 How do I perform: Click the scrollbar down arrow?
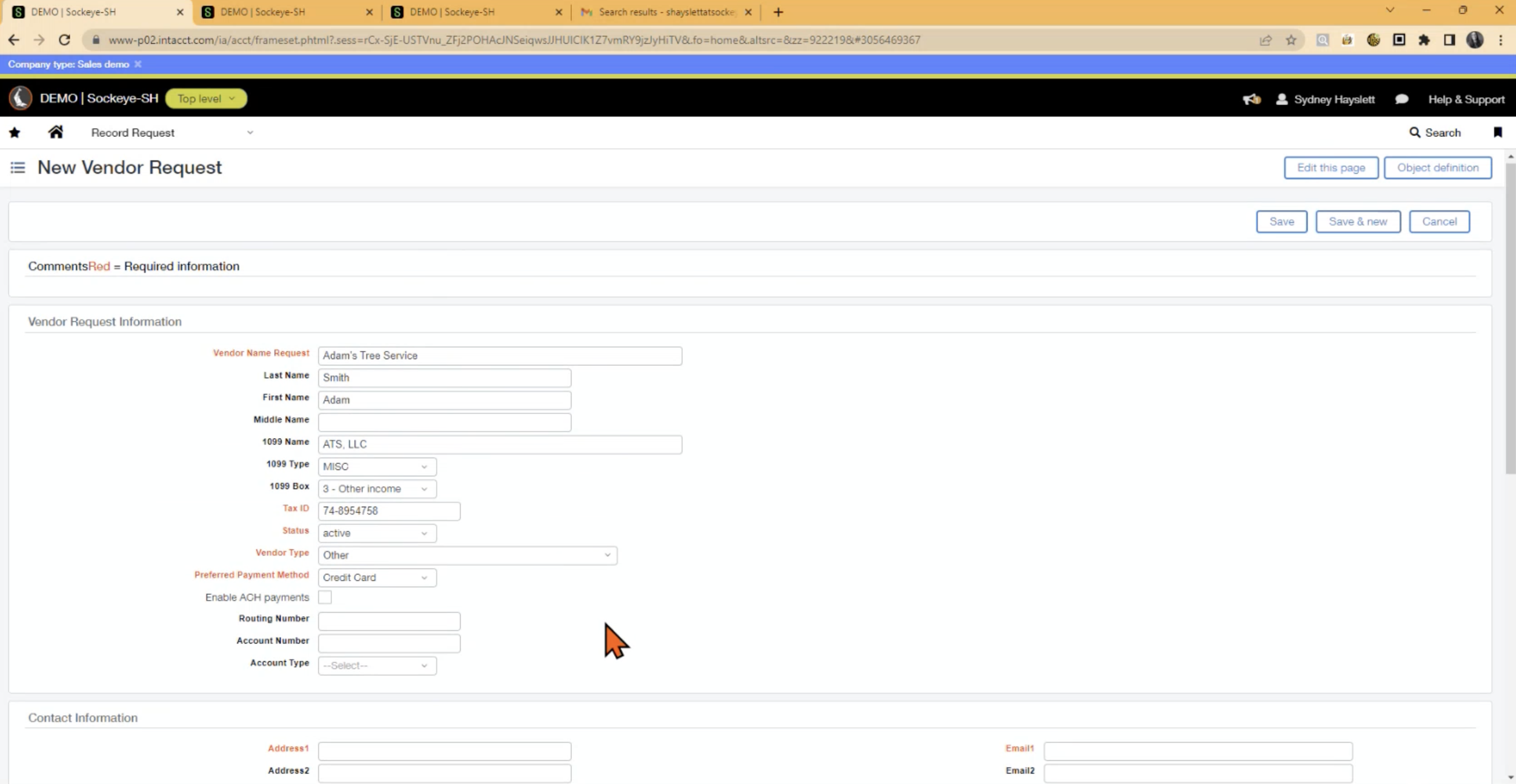pos(1511,777)
